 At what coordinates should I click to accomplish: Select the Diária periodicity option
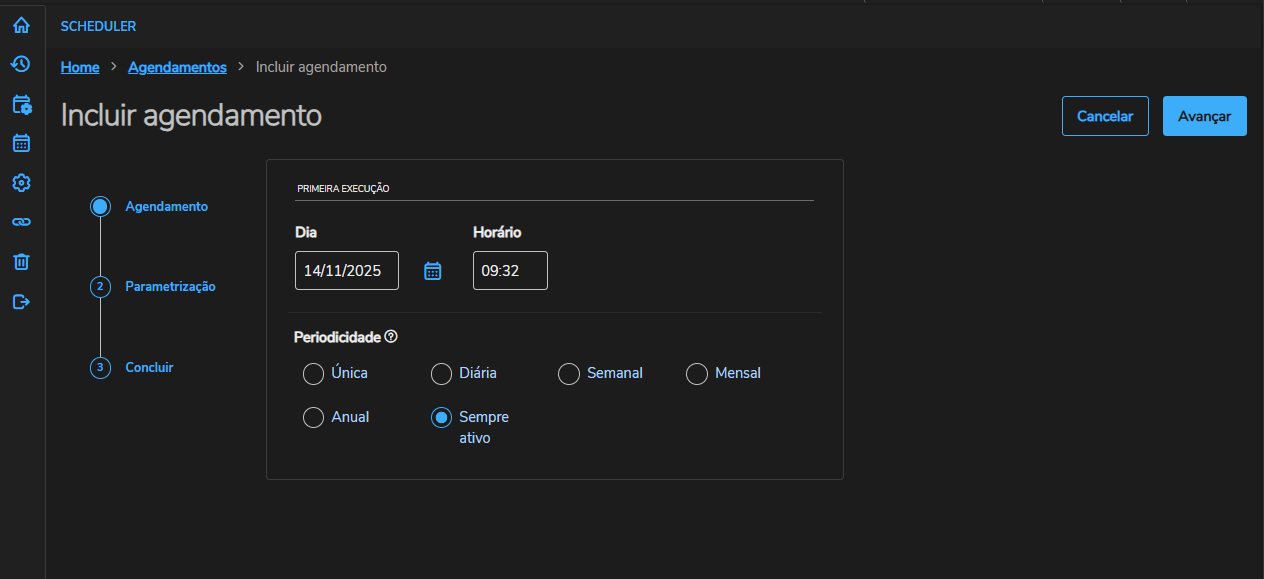441,374
